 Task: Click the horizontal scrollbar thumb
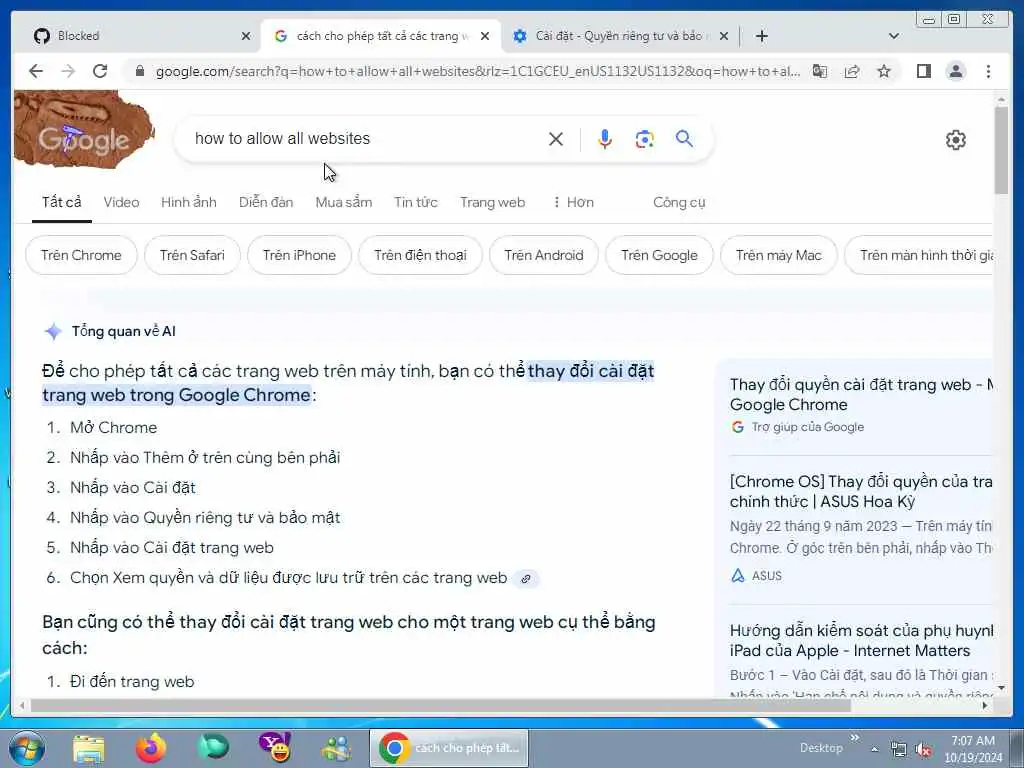tap(441, 705)
